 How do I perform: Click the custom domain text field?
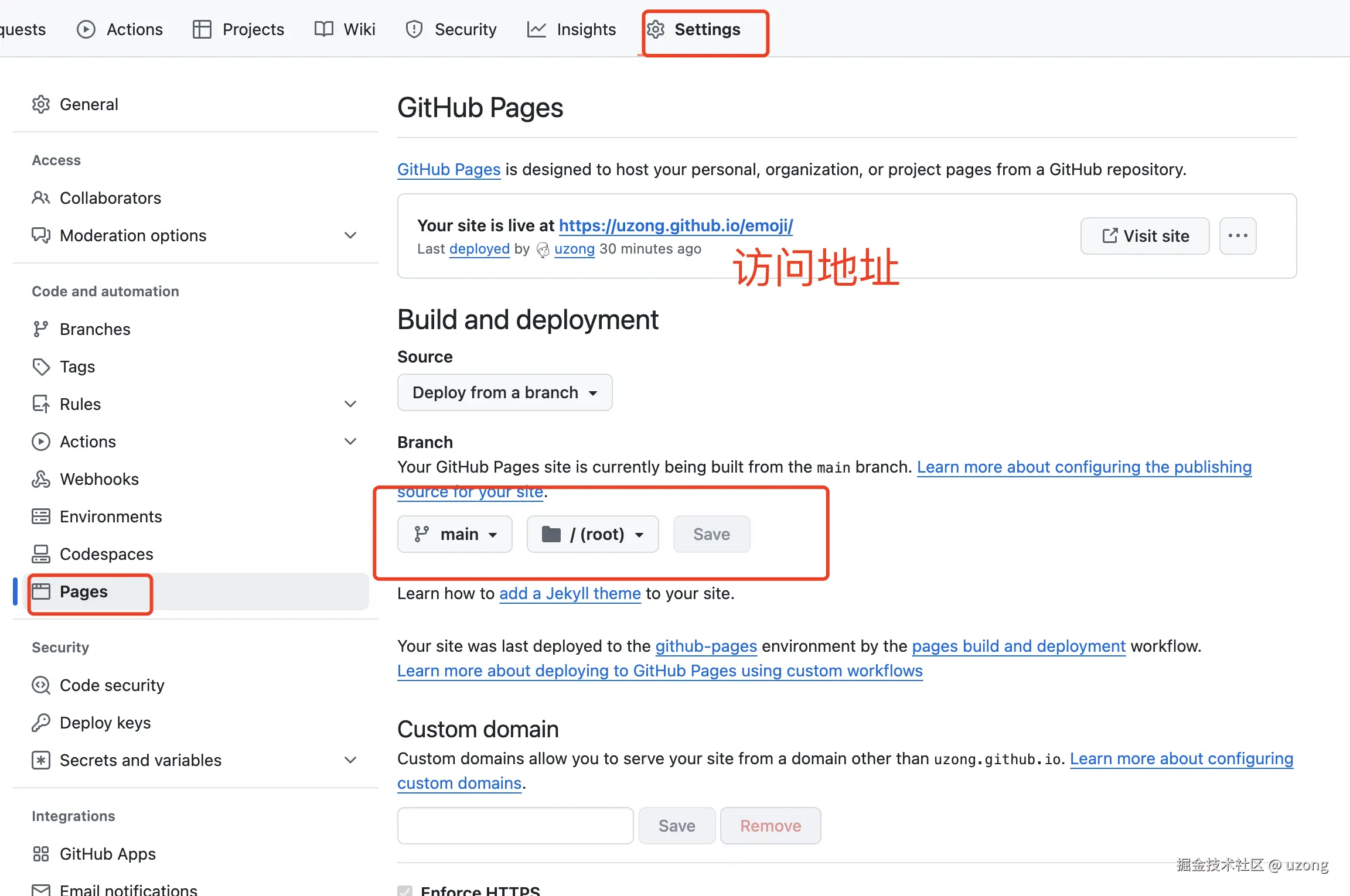pyautogui.click(x=515, y=826)
